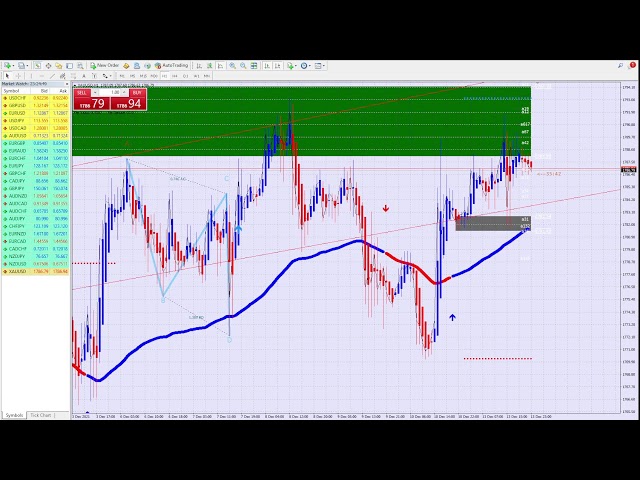Screen dimensions: 640x480
Task: Click the zoom out magnifier icon
Action: (x=242, y=65)
